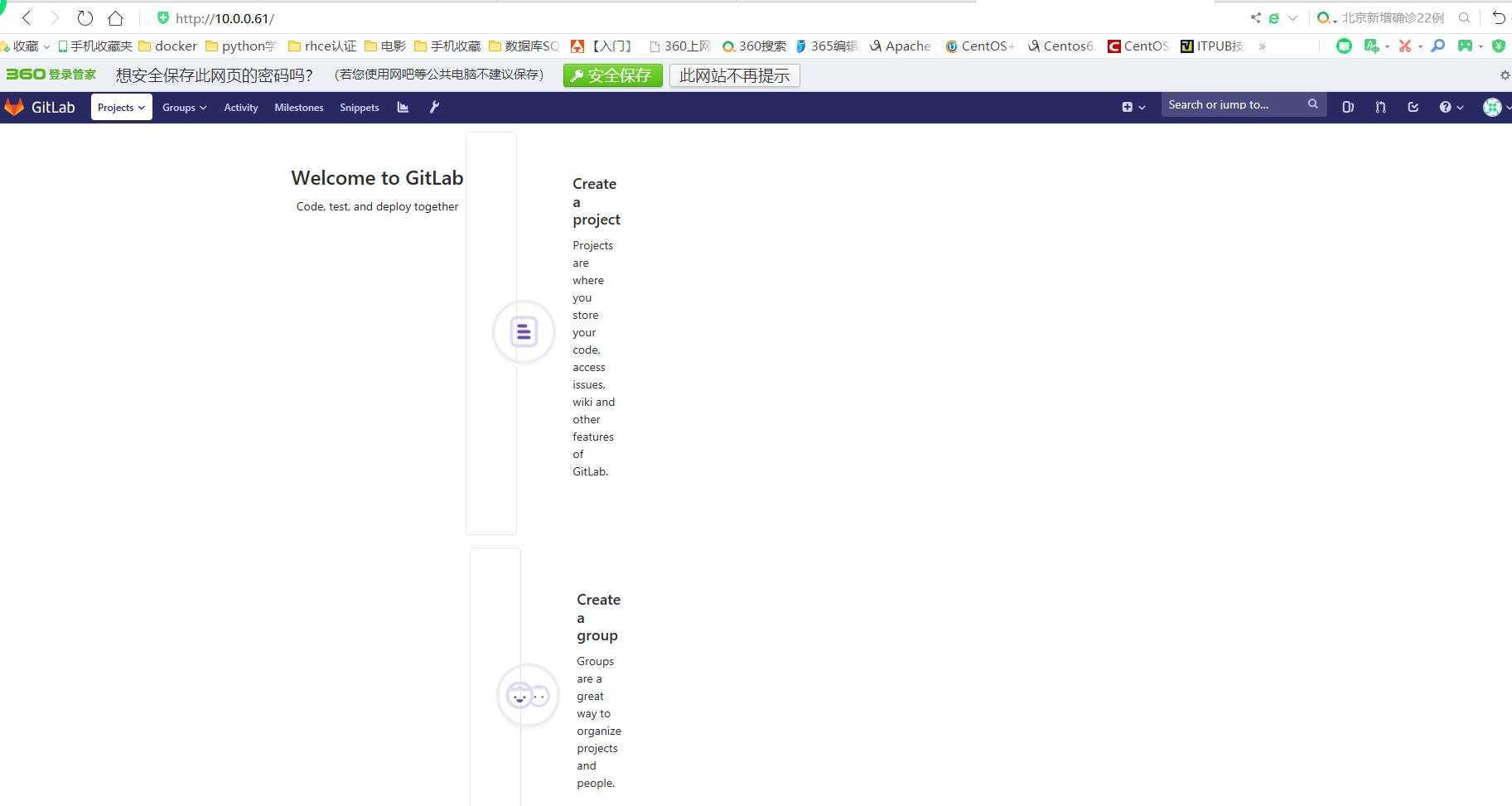This screenshot has width=1512, height=806.
Task: Expand the Projects dropdown
Action: [121, 107]
